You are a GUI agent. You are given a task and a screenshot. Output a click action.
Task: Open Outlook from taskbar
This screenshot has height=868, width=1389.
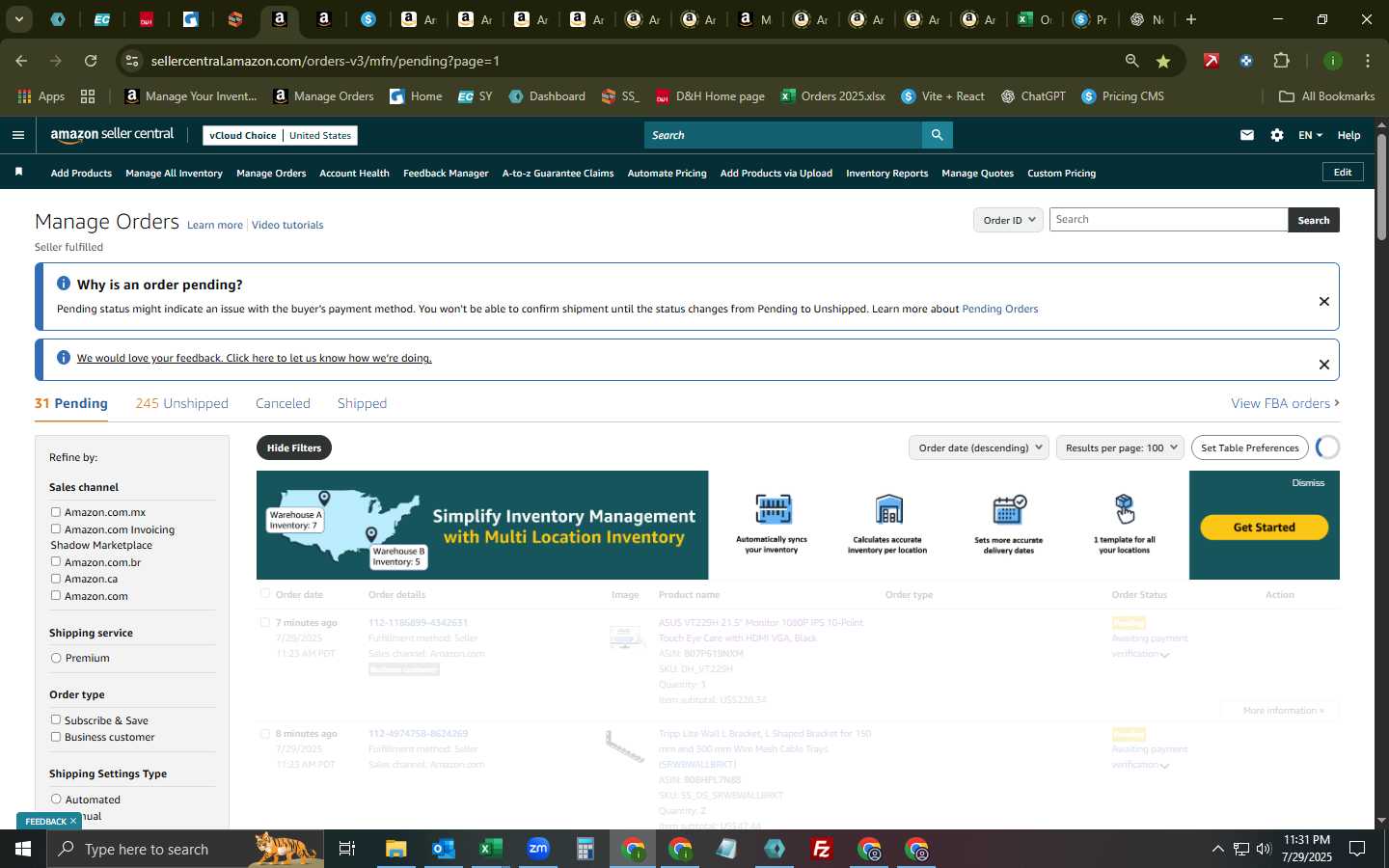443,849
